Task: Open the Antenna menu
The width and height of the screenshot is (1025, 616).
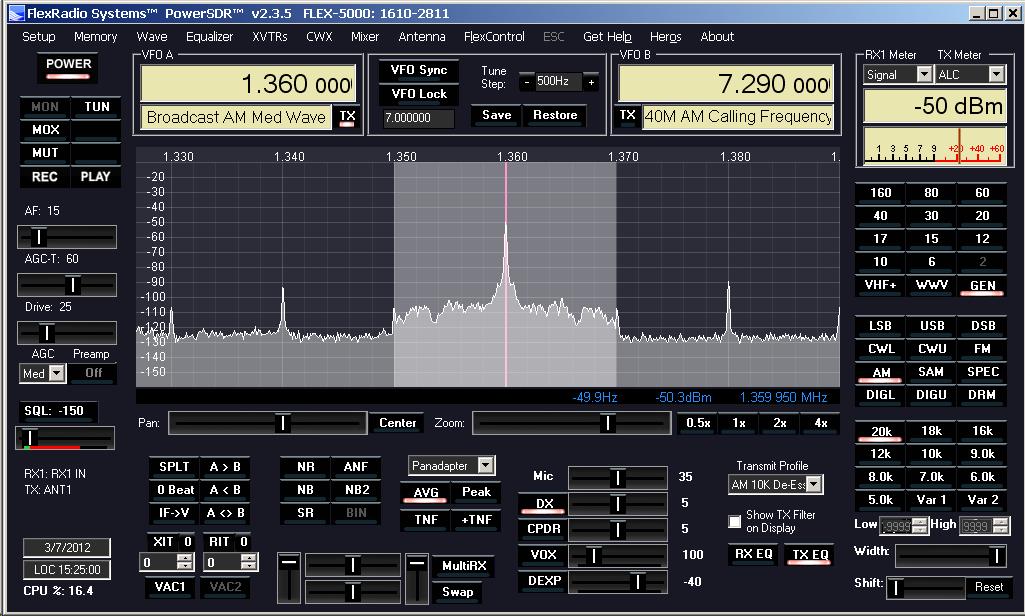Action: point(421,37)
